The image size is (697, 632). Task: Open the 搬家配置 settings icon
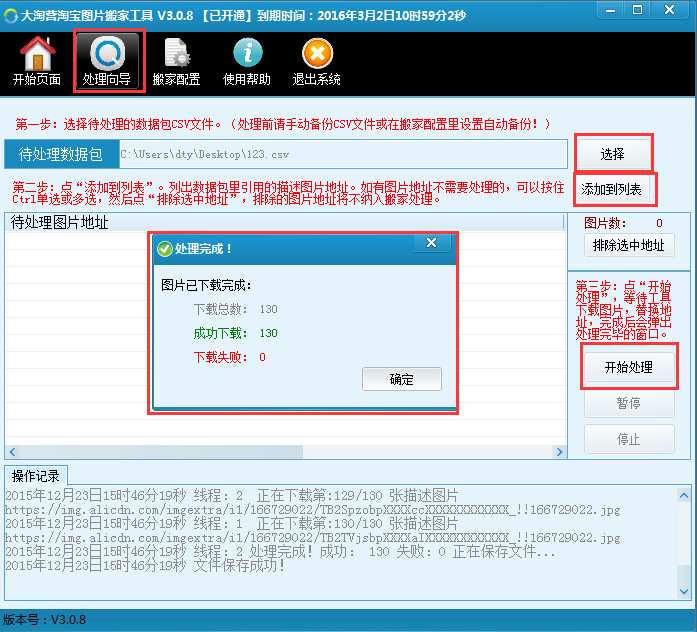coord(176,61)
